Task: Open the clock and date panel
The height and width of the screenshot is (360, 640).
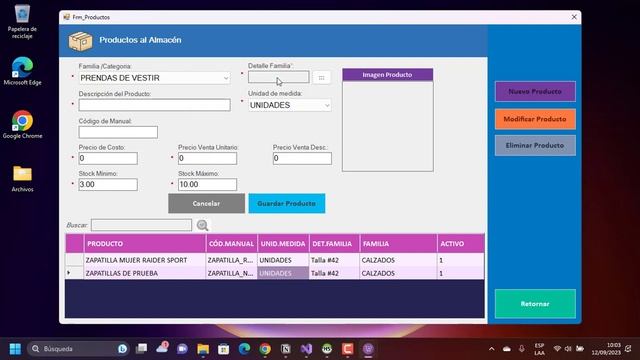Action: pyautogui.click(x=606, y=349)
